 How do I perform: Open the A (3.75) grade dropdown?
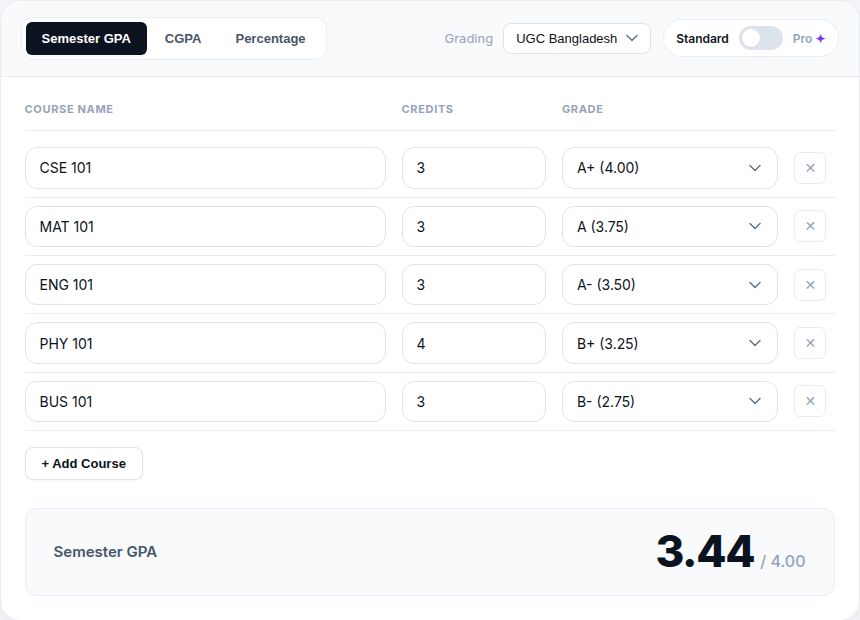tap(669, 227)
